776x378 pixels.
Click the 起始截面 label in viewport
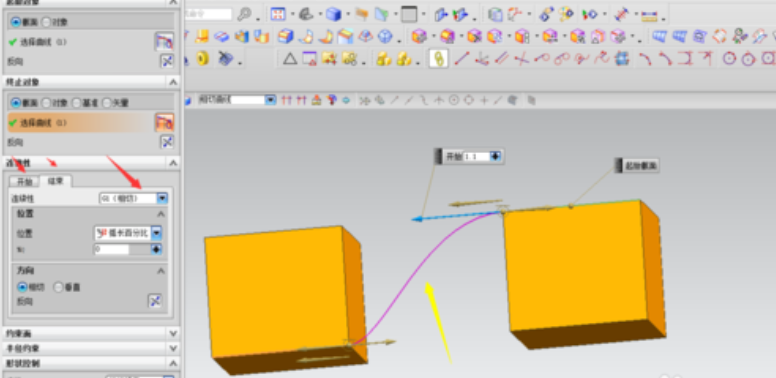tap(640, 166)
